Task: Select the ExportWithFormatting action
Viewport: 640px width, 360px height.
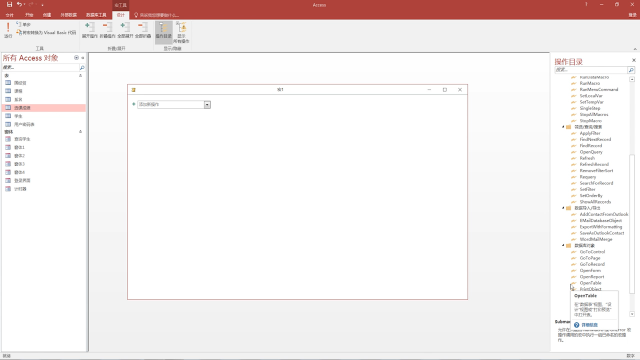Action: click(x=601, y=227)
